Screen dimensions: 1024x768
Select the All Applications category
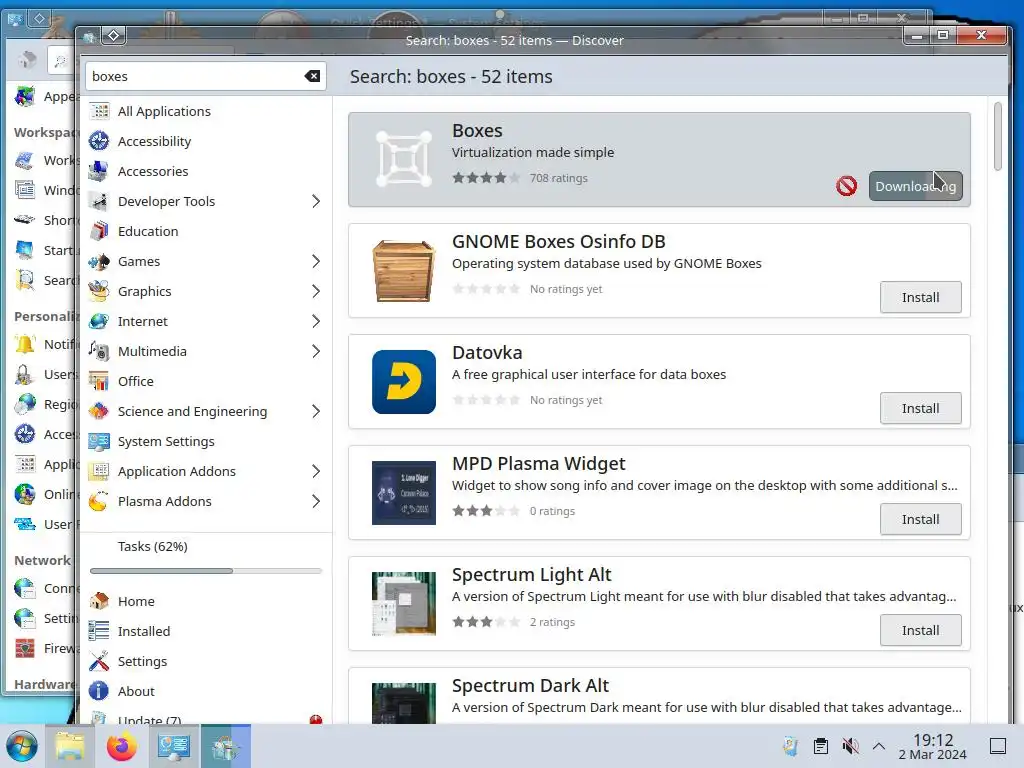click(206, 111)
